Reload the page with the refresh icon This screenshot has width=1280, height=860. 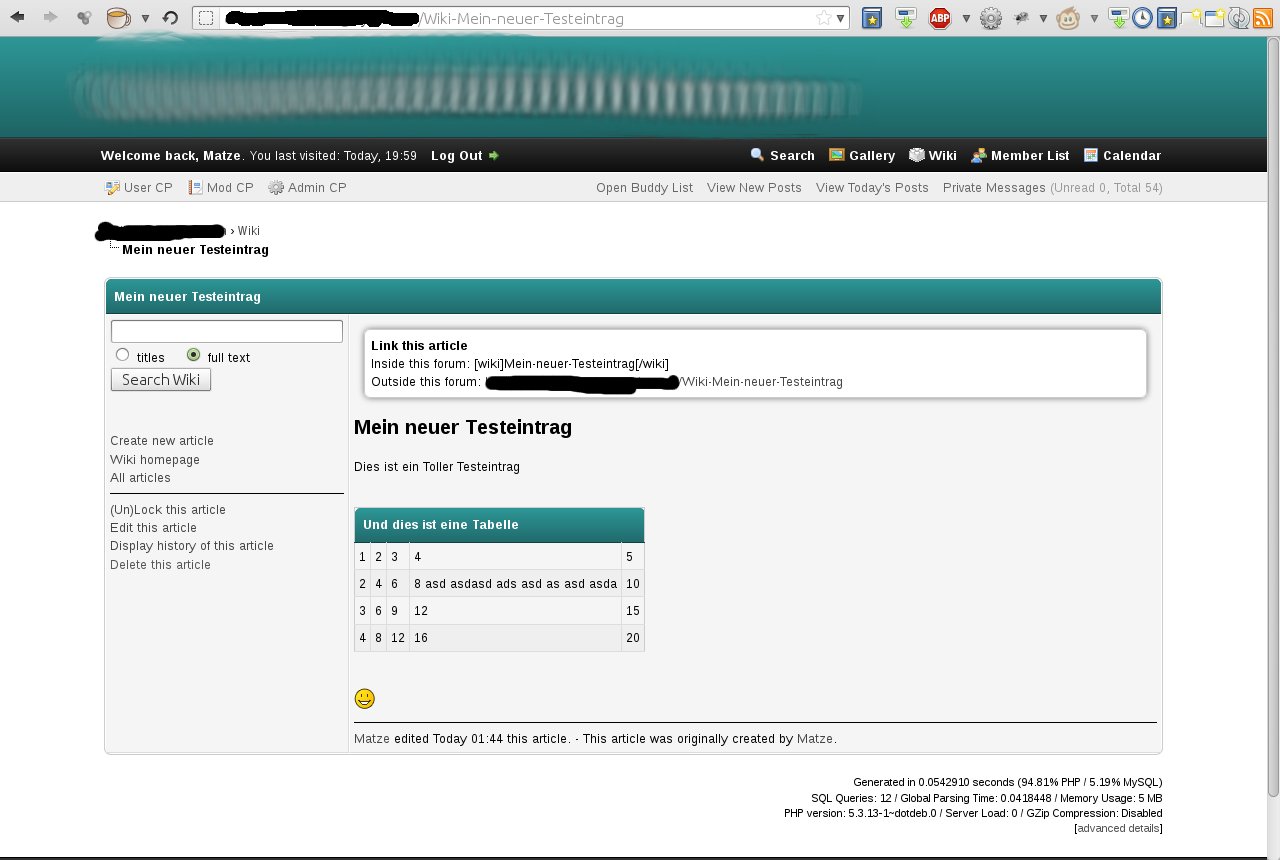point(170,17)
